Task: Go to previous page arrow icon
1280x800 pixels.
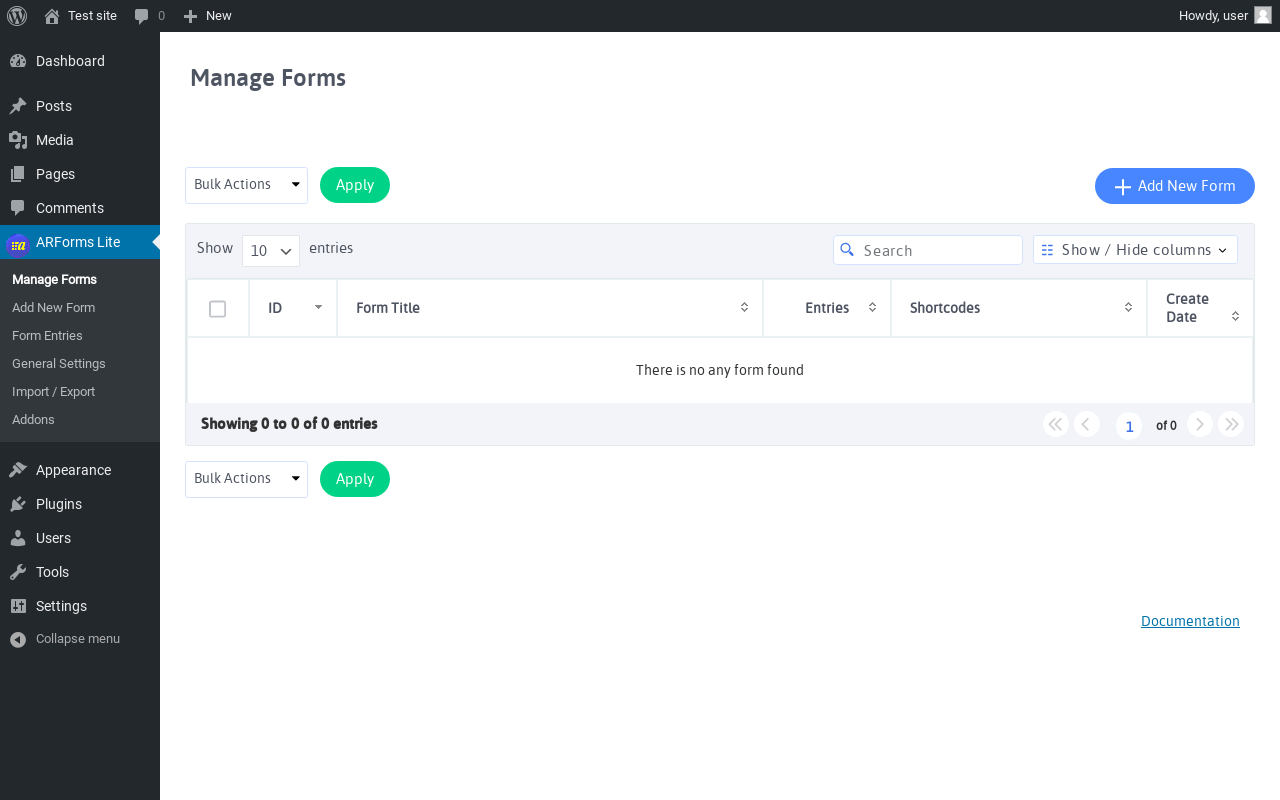Action: click(x=1087, y=424)
